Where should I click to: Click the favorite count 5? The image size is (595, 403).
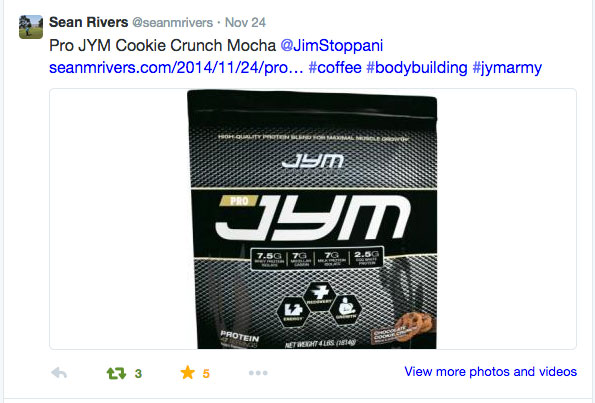[206, 374]
